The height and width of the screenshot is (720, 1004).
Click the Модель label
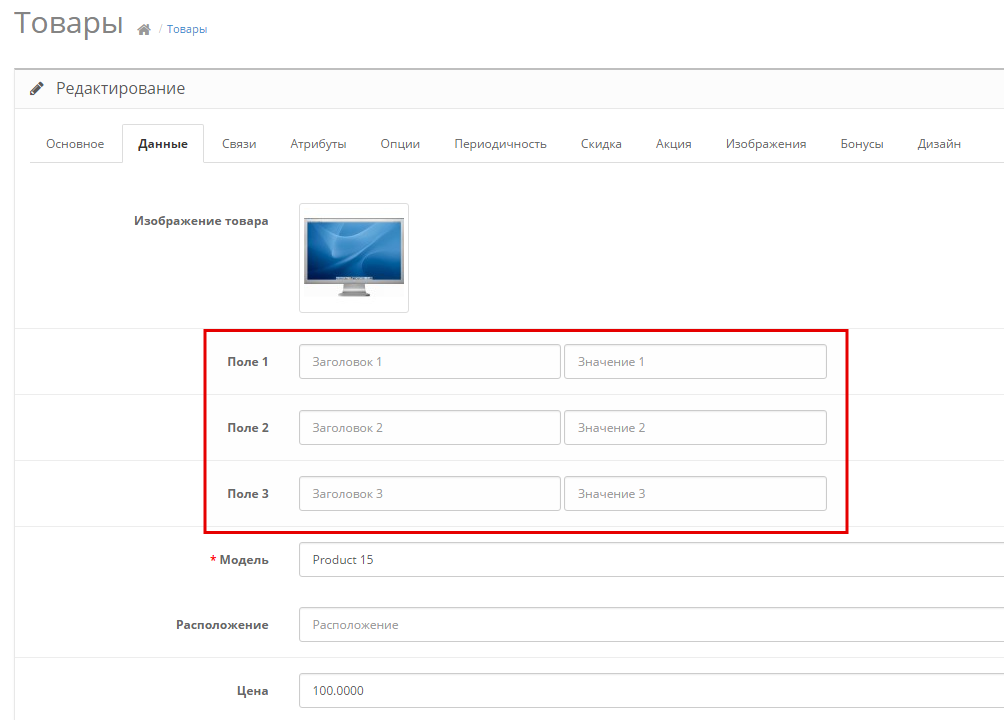[x=244, y=560]
